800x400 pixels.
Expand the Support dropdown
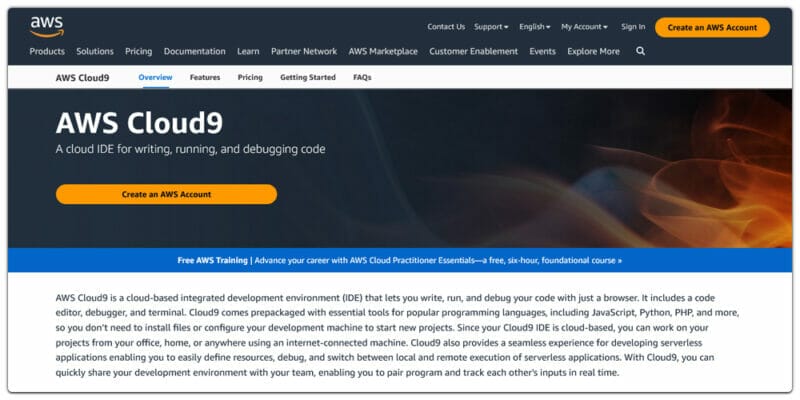click(x=491, y=27)
